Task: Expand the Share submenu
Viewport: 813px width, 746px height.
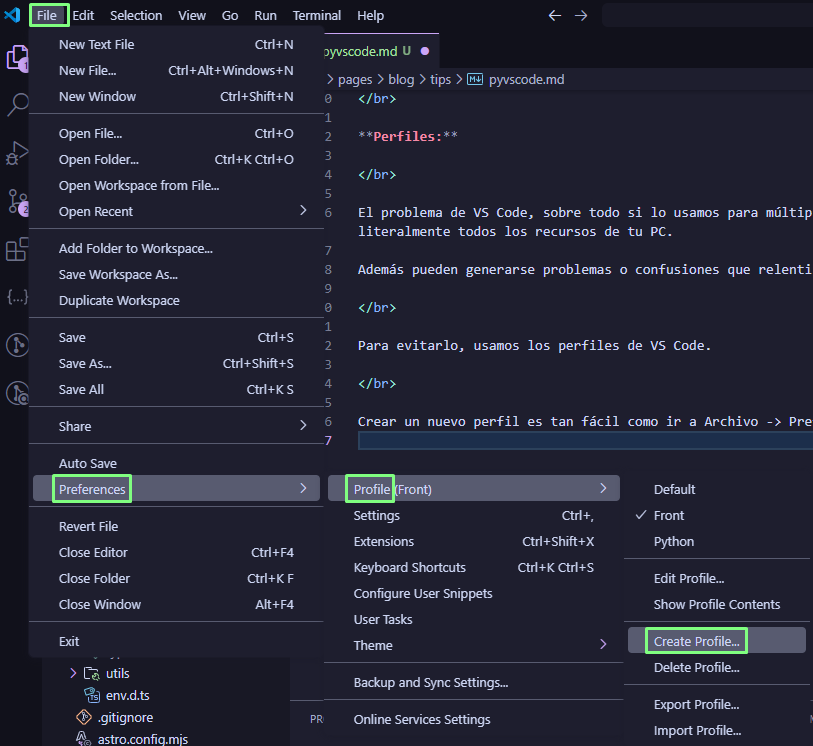Action: click(176, 426)
